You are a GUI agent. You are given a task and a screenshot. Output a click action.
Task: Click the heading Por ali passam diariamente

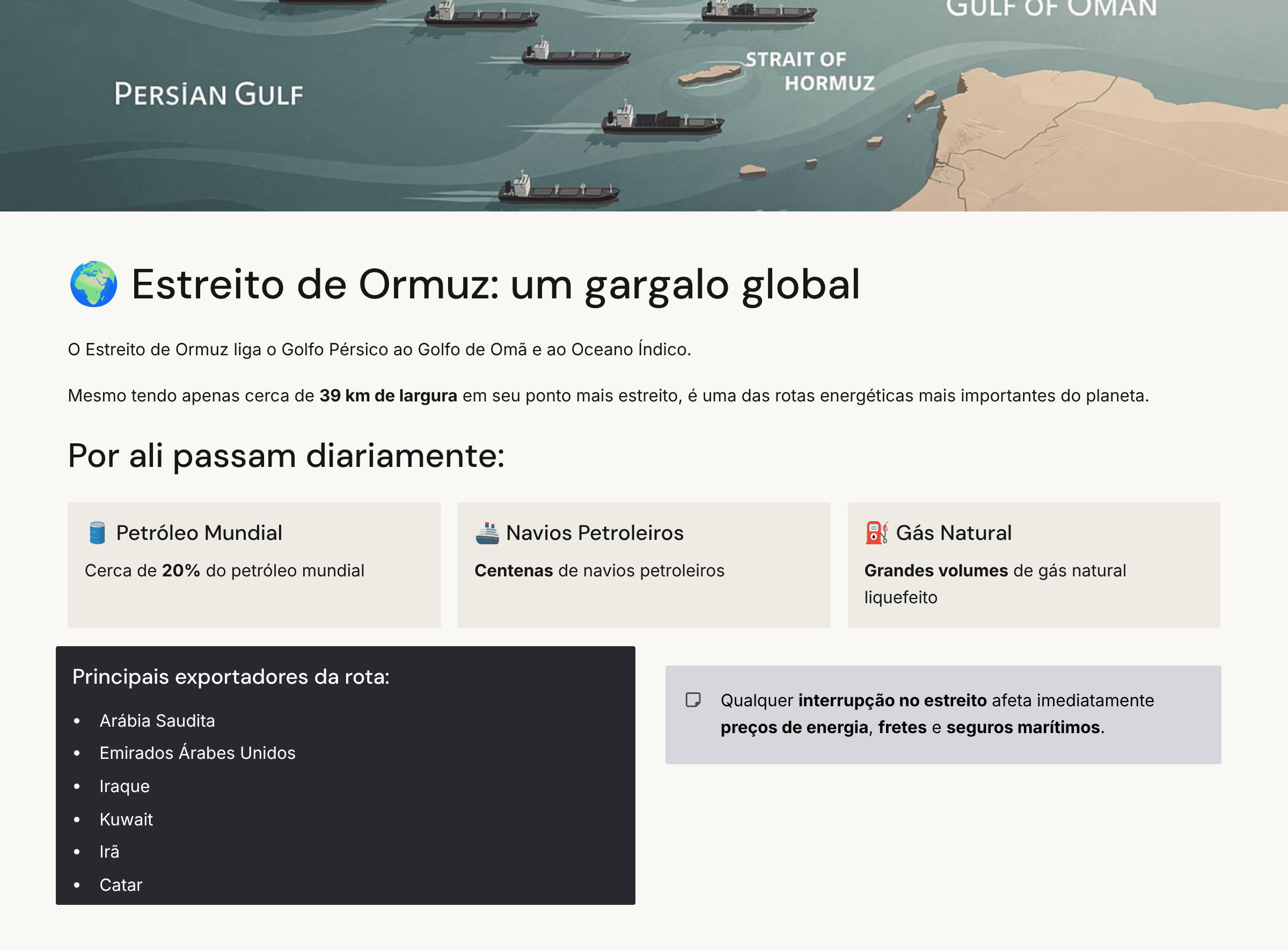tap(286, 456)
